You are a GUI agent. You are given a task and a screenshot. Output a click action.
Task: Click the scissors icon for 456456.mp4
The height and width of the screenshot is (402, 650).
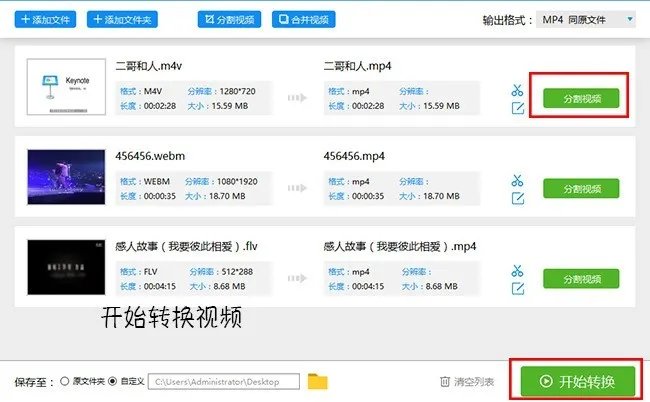(517, 180)
